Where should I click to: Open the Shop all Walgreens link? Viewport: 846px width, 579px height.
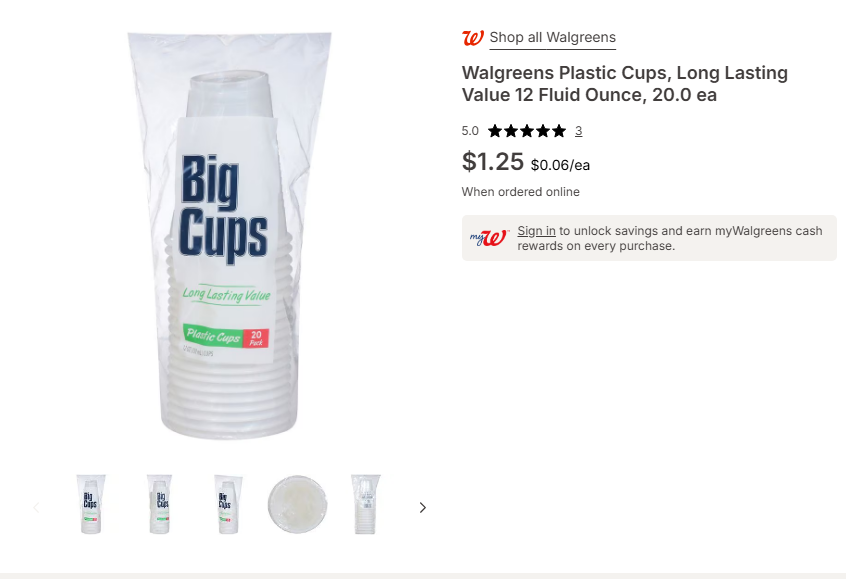click(x=552, y=37)
